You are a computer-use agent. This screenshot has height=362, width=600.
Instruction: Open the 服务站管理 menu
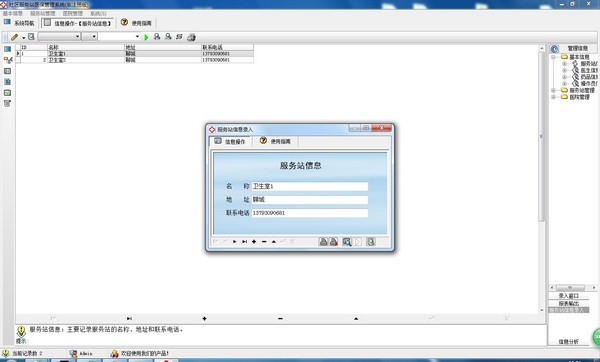point(42,13)
